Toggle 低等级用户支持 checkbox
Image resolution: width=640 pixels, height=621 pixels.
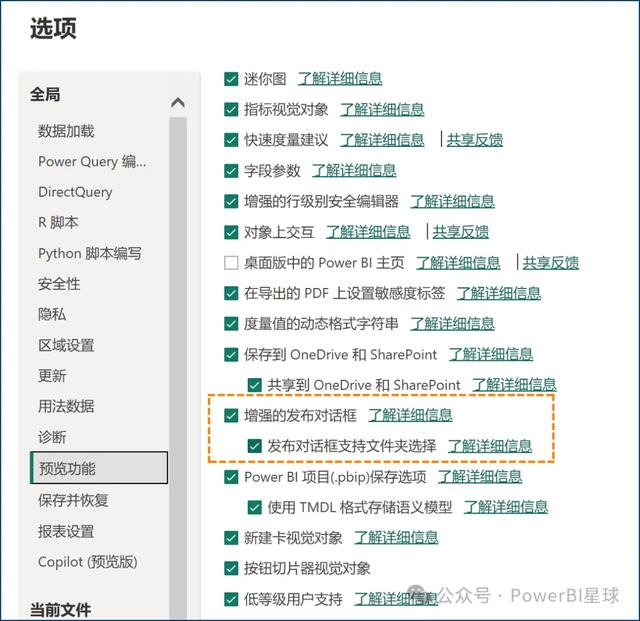pyautogui.click(x=231, y=599)
